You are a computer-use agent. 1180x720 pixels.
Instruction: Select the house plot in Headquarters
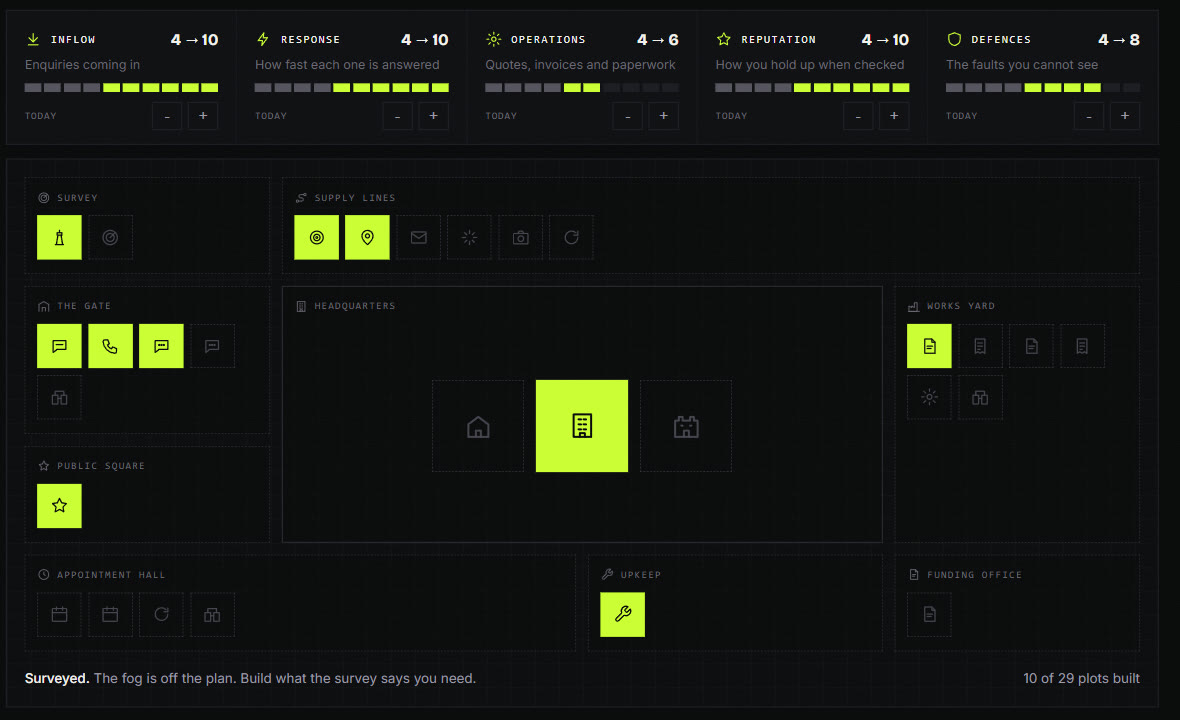click(478, 427)
